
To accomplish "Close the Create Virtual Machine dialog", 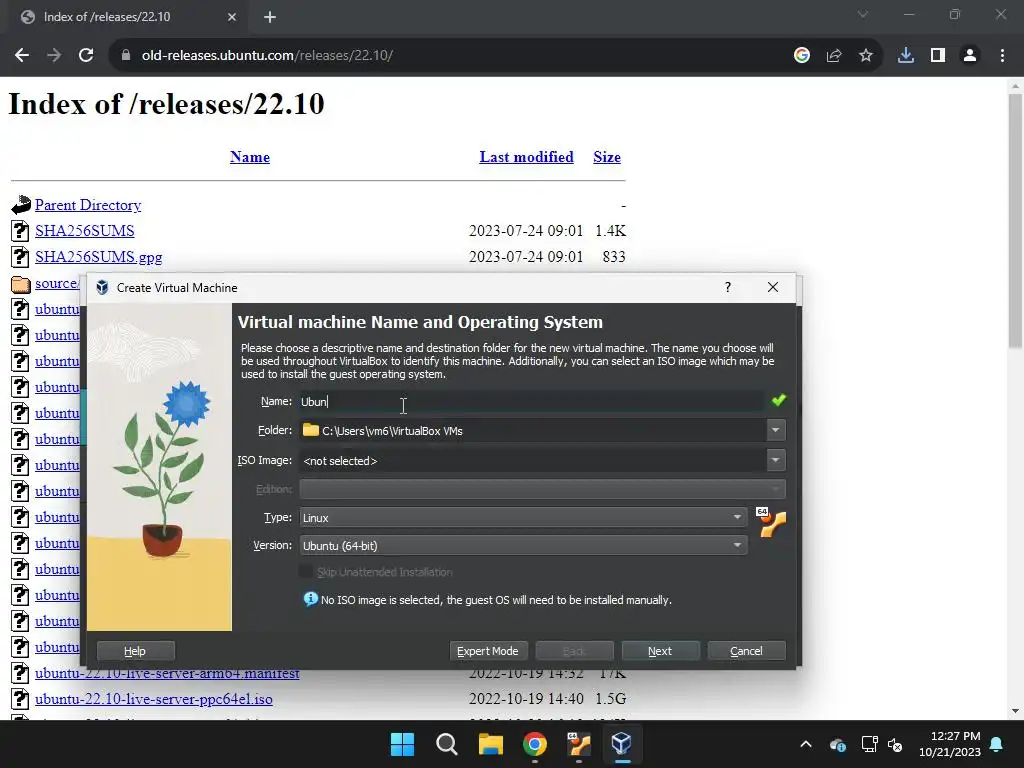I will (773, 287).
